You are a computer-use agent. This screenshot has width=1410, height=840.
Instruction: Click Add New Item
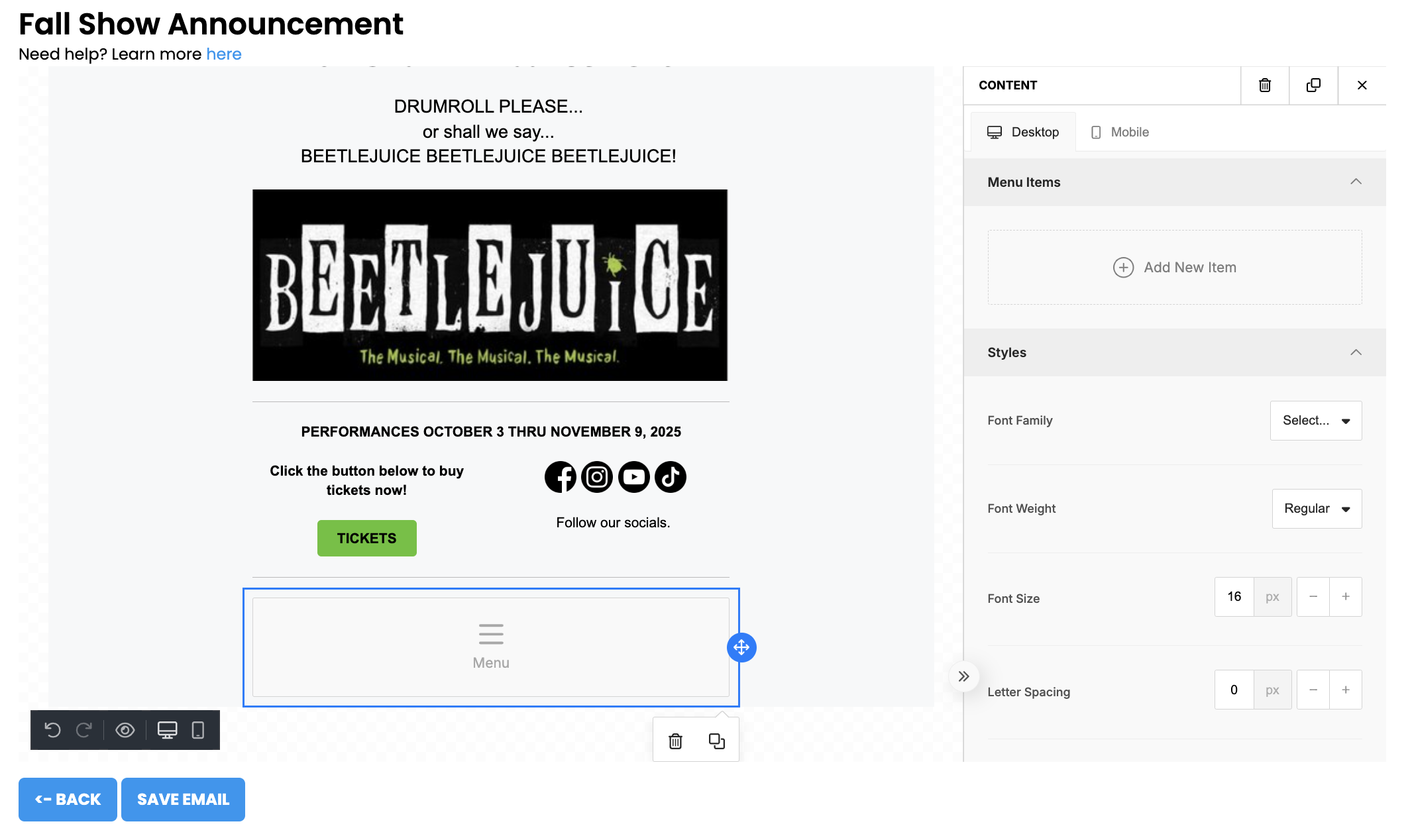pyautogui.click(x=1174, y=268)
